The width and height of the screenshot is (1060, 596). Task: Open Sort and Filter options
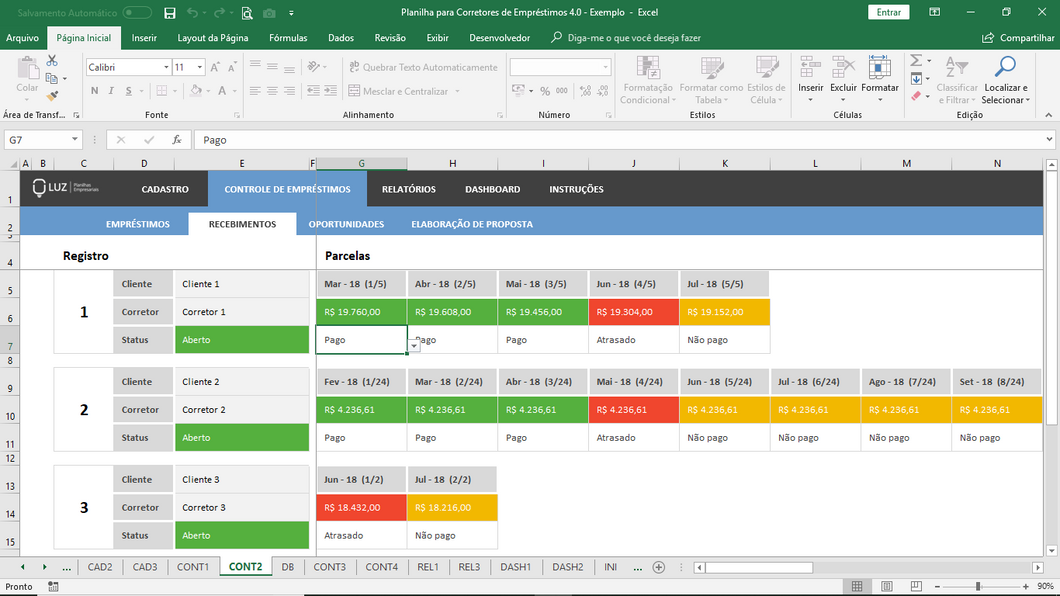pos(957,80)
